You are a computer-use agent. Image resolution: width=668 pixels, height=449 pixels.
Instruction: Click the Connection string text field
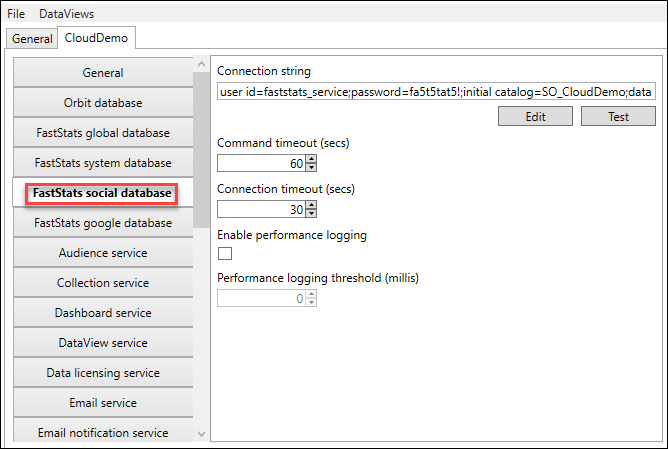(436, 92)
